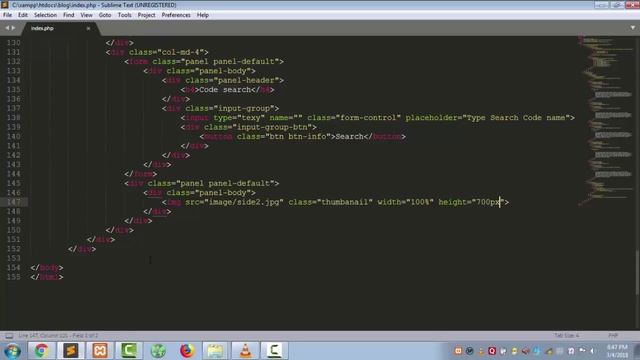640x360 pixels.
Task: Open the Goto menu
Action: click(x=105, y=15)
